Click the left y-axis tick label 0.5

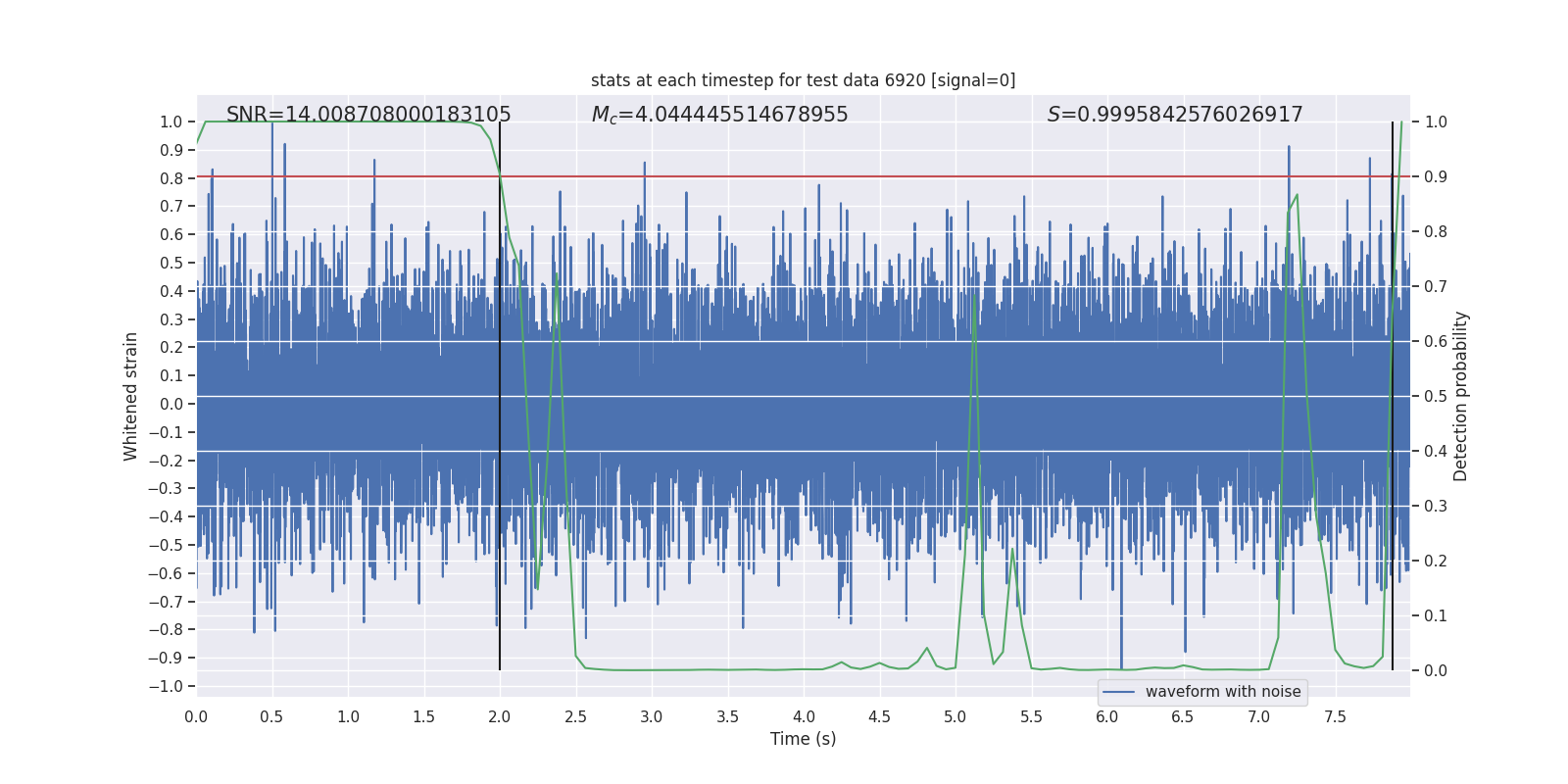point(171,263)
